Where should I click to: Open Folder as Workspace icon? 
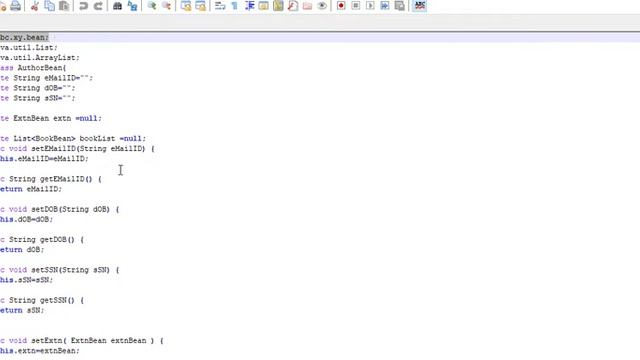(307, 6)
